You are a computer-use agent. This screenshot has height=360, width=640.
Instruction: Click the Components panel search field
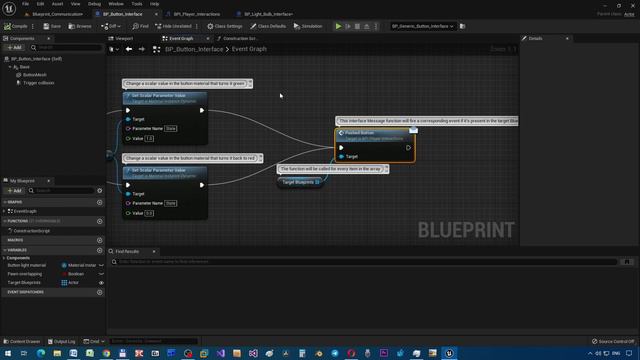pyautogui.click(x=66, y=48)
